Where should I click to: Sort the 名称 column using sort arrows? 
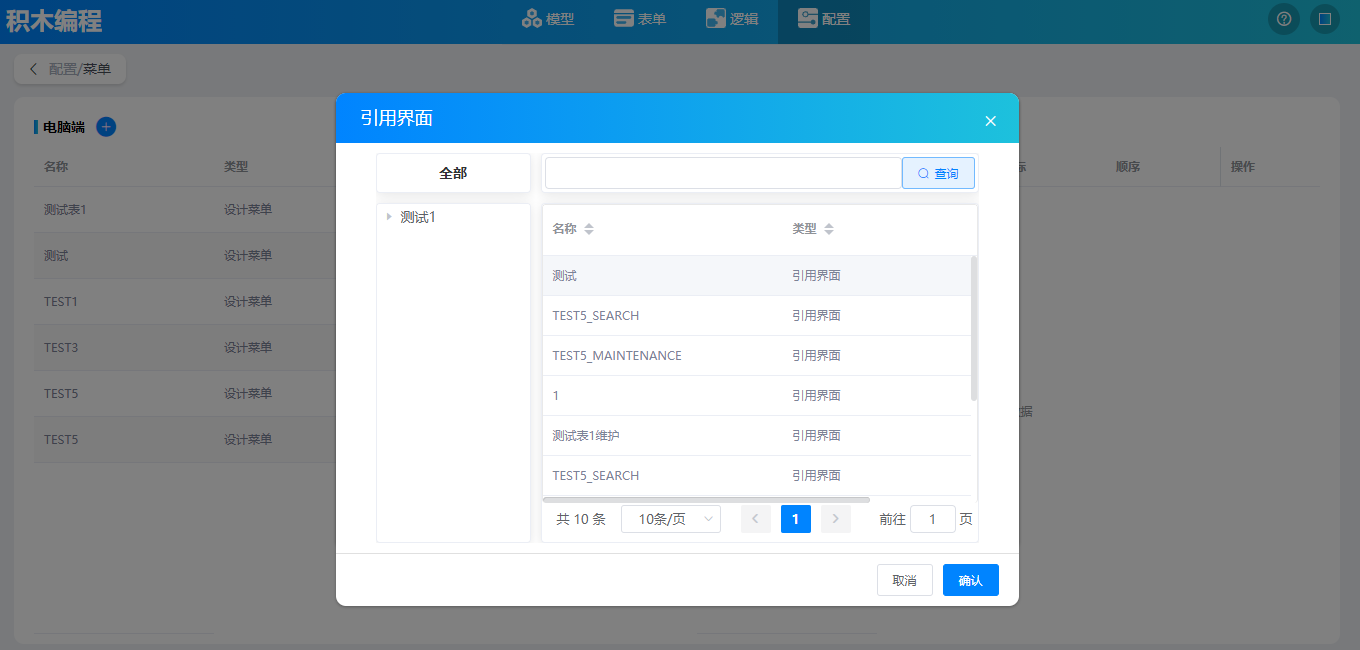(x=589, y=229)
